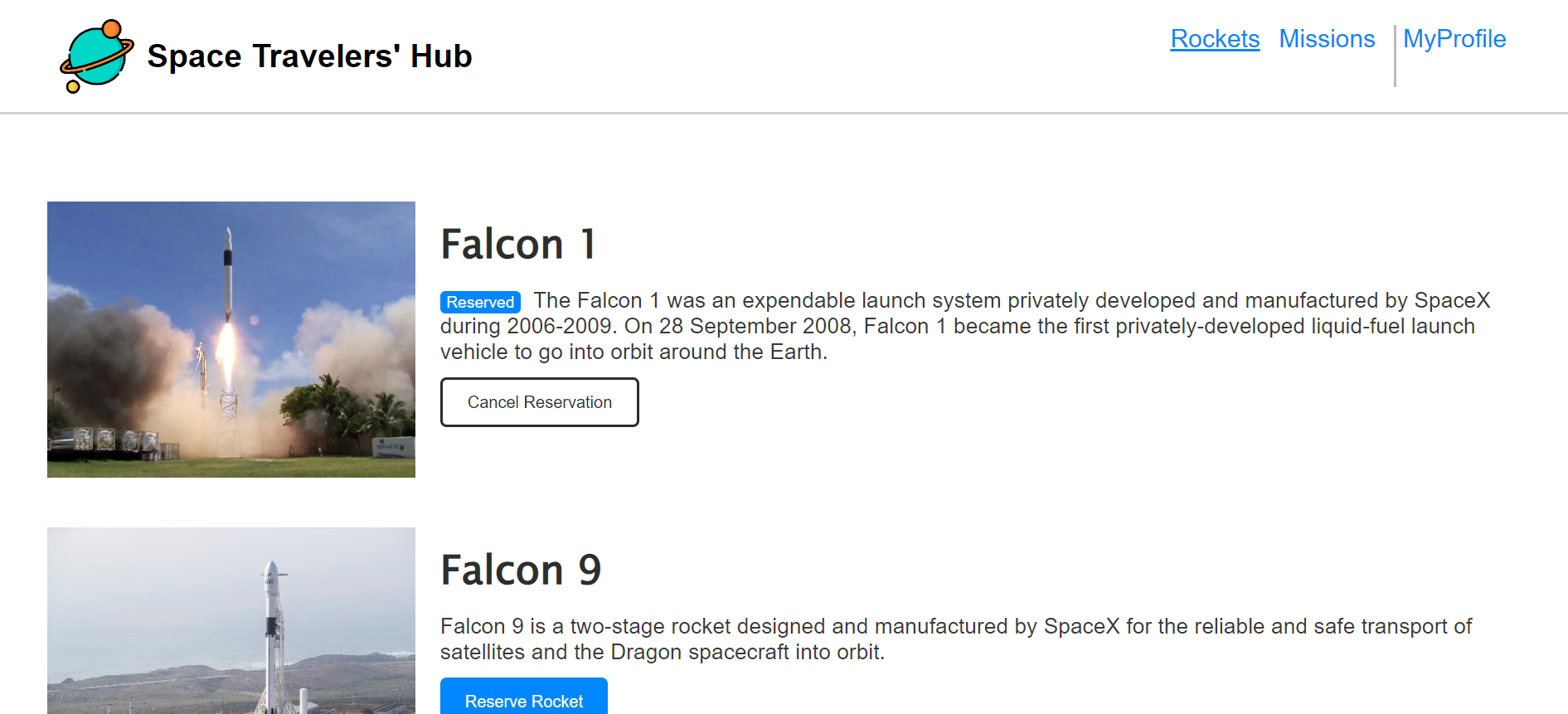This screenshot has width=1568, height=714.
Task: Click the Falcon 9 description text
Action: point(956,639)
